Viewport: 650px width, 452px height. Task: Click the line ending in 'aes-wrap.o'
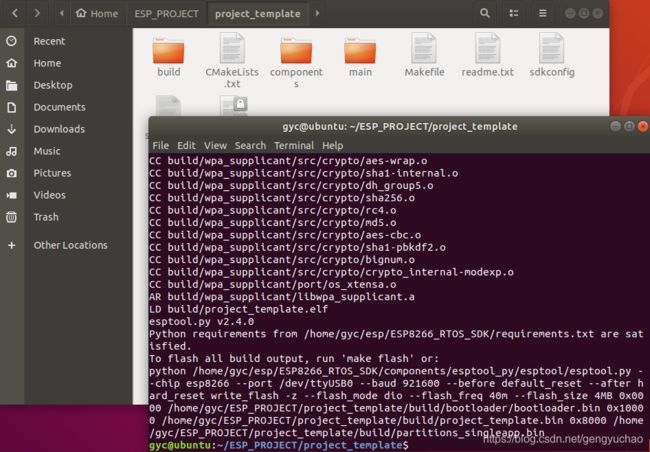point(288,160)
